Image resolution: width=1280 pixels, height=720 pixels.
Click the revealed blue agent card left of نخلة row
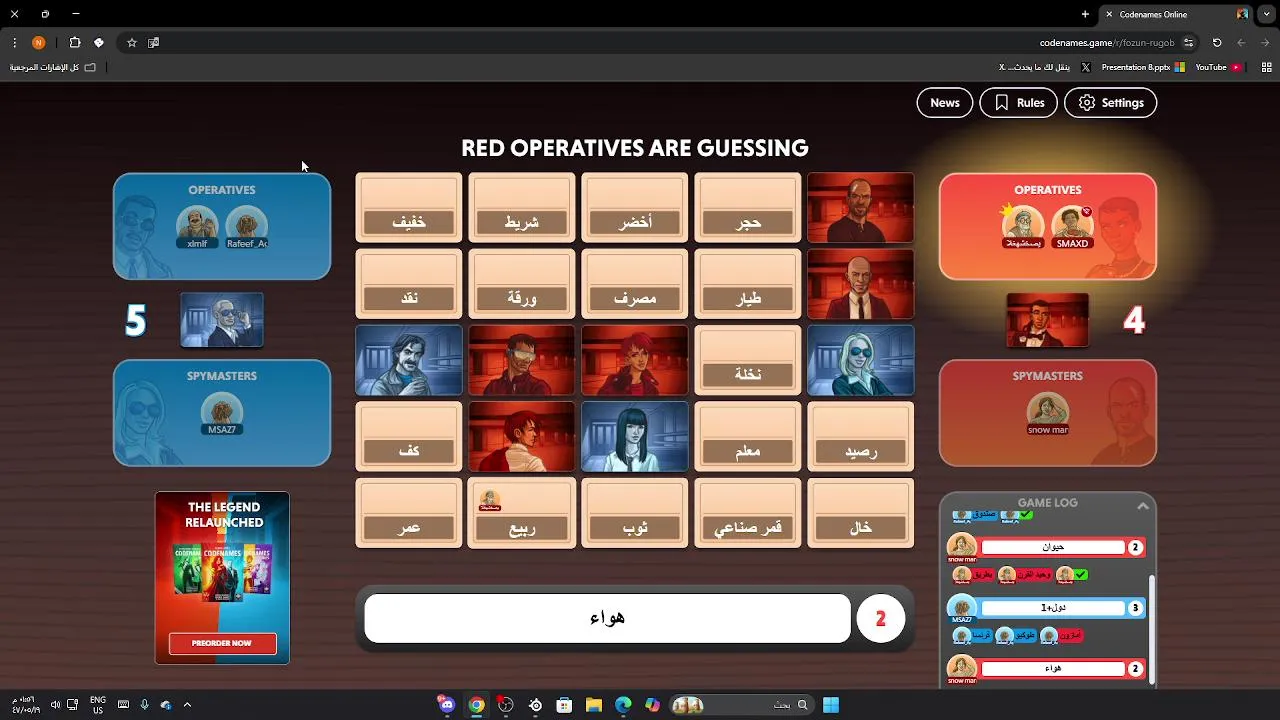click(409, 360)
